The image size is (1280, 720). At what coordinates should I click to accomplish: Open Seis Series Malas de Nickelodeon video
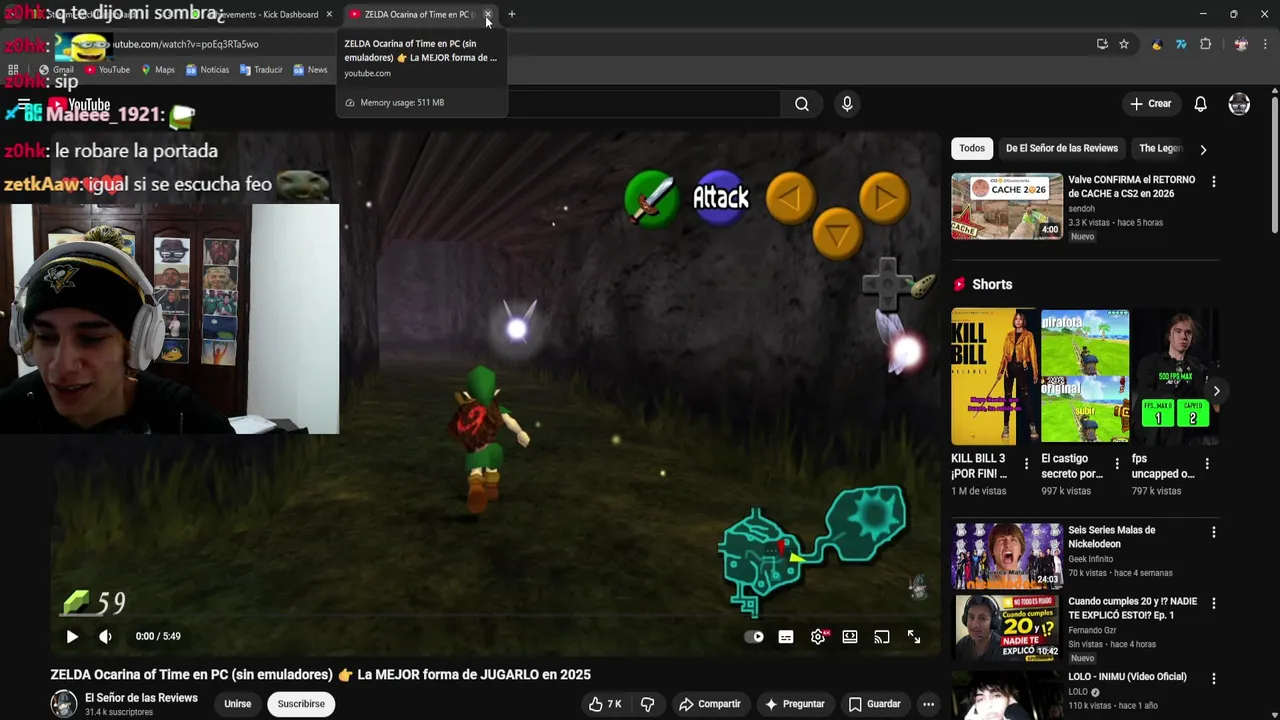pos(1111,537)
